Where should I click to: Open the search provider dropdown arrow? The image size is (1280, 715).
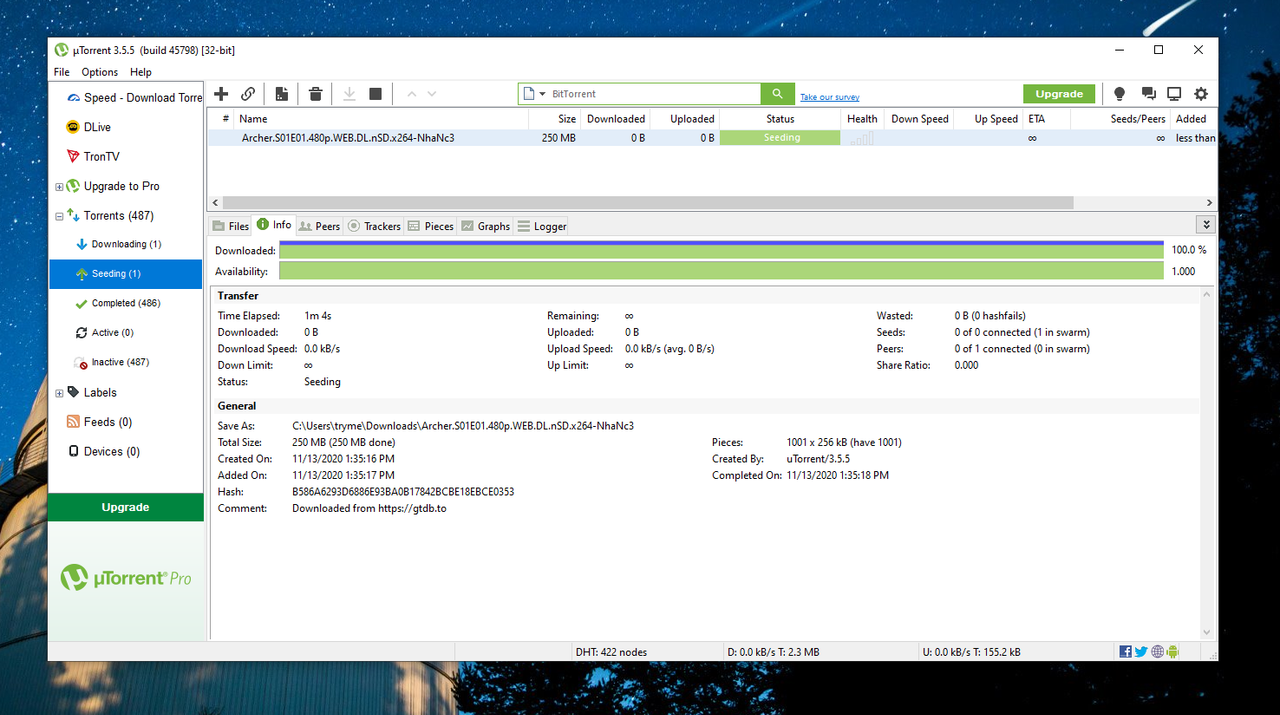pos(543,94)
